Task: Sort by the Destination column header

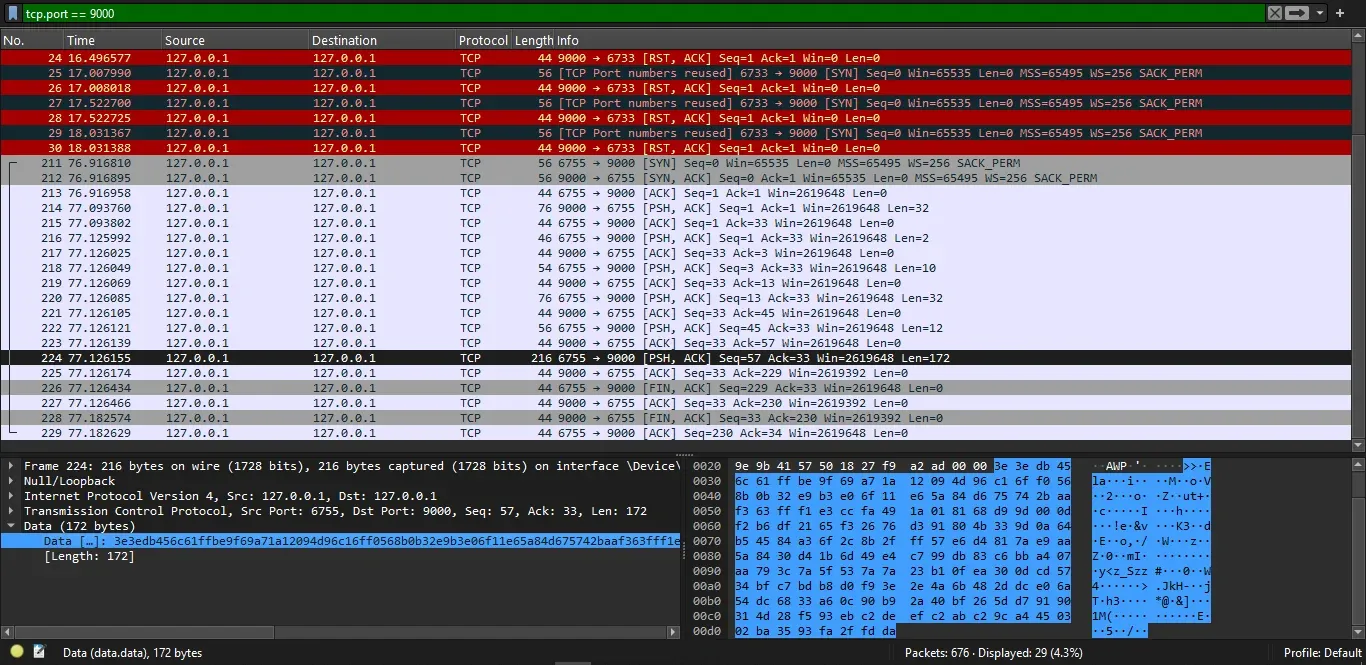Action: click(x=382, y=40)
